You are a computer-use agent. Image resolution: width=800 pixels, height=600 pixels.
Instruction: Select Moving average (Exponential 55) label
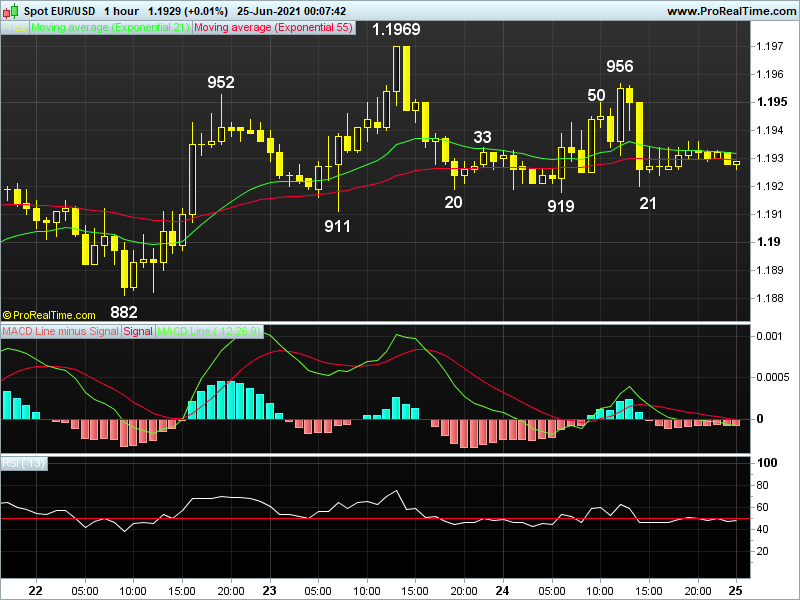click(x=272, y=28)
